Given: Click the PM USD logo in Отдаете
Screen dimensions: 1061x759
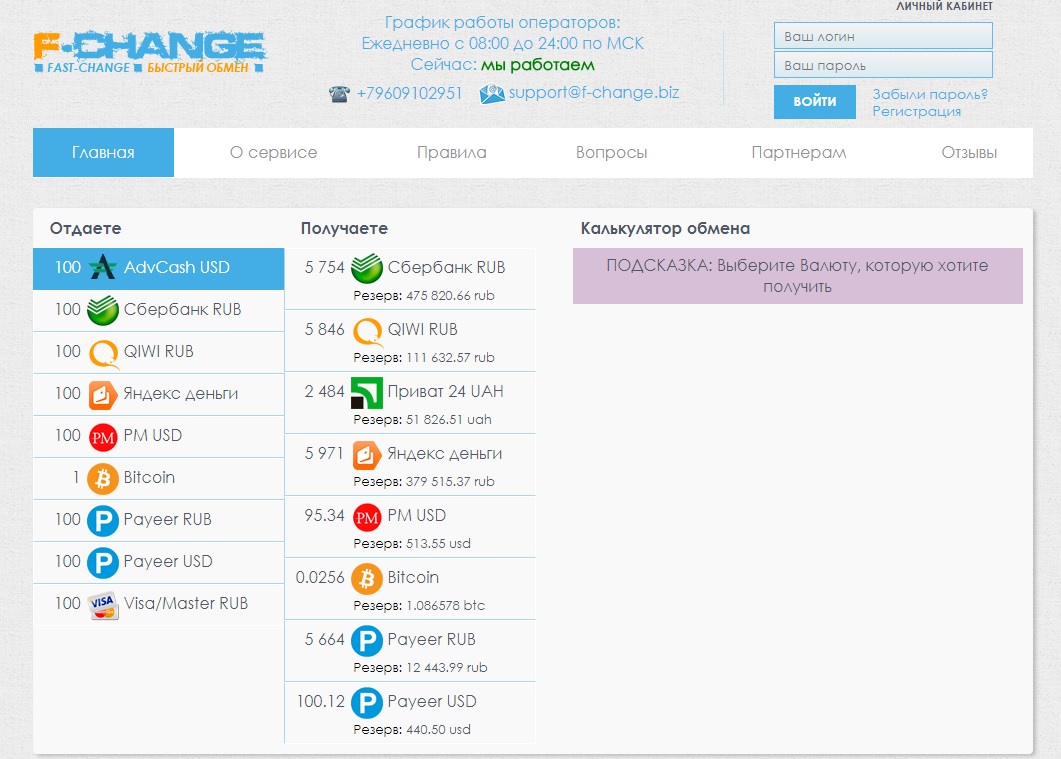Looking at the screenshot, I should [103, 437].
